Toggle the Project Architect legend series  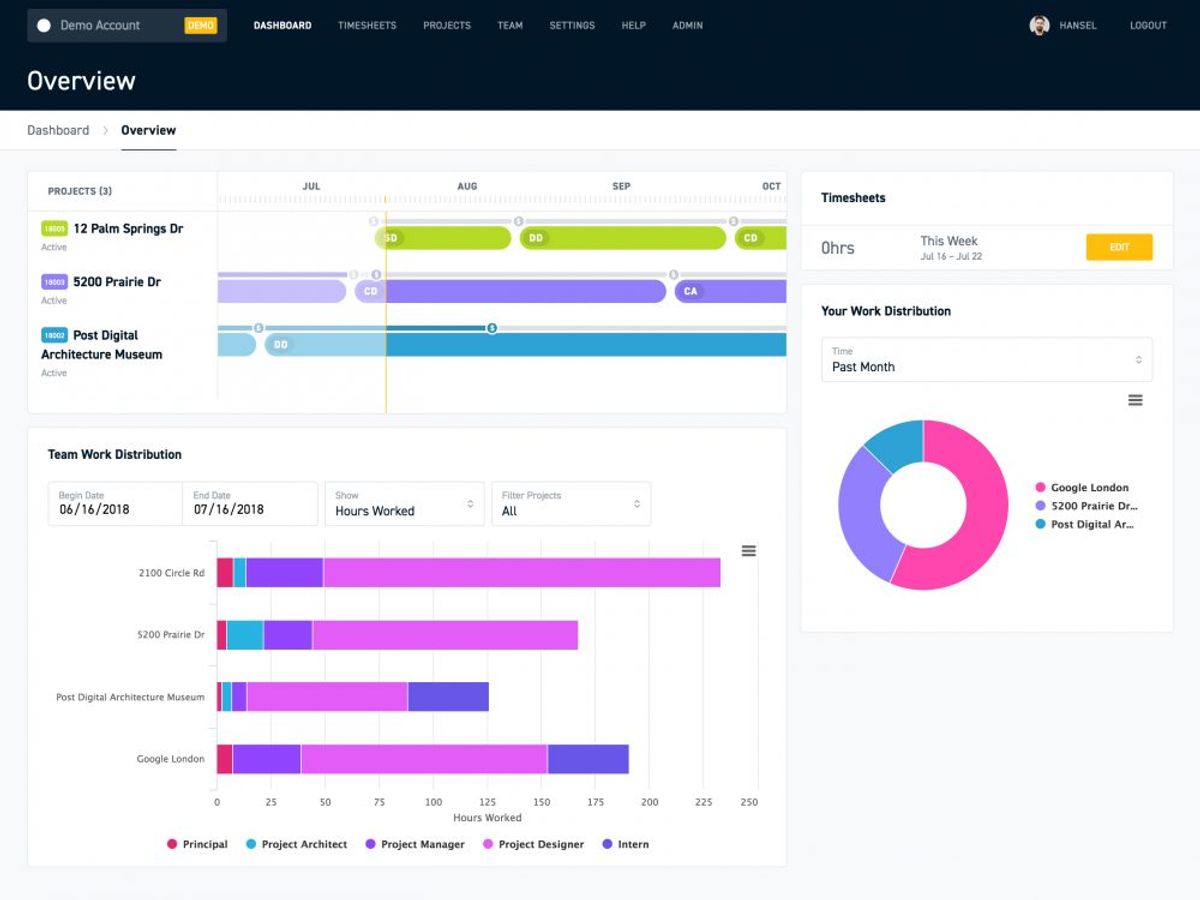tap(296, 844)
